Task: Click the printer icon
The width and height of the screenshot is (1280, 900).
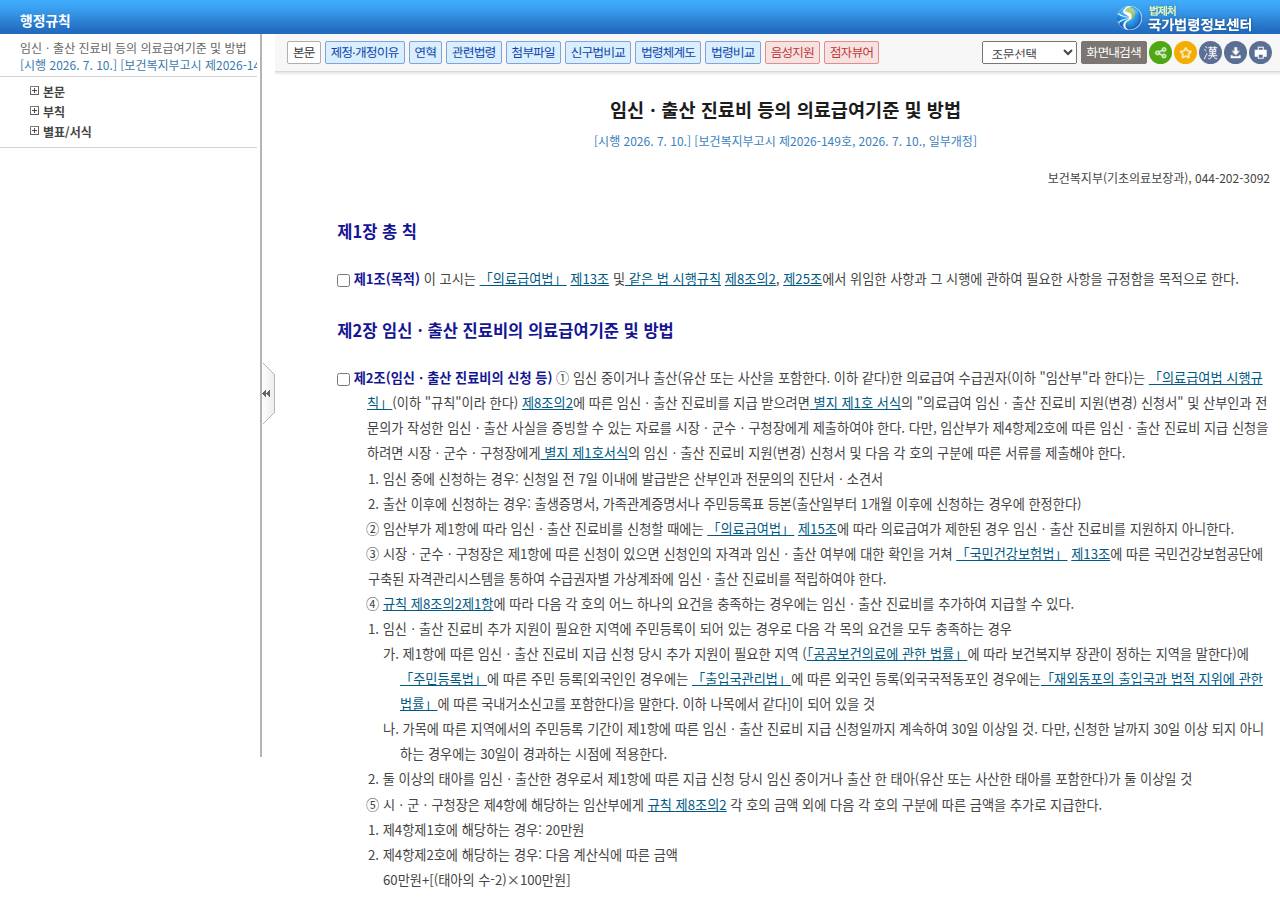Action: click(x=1261, y=53)
